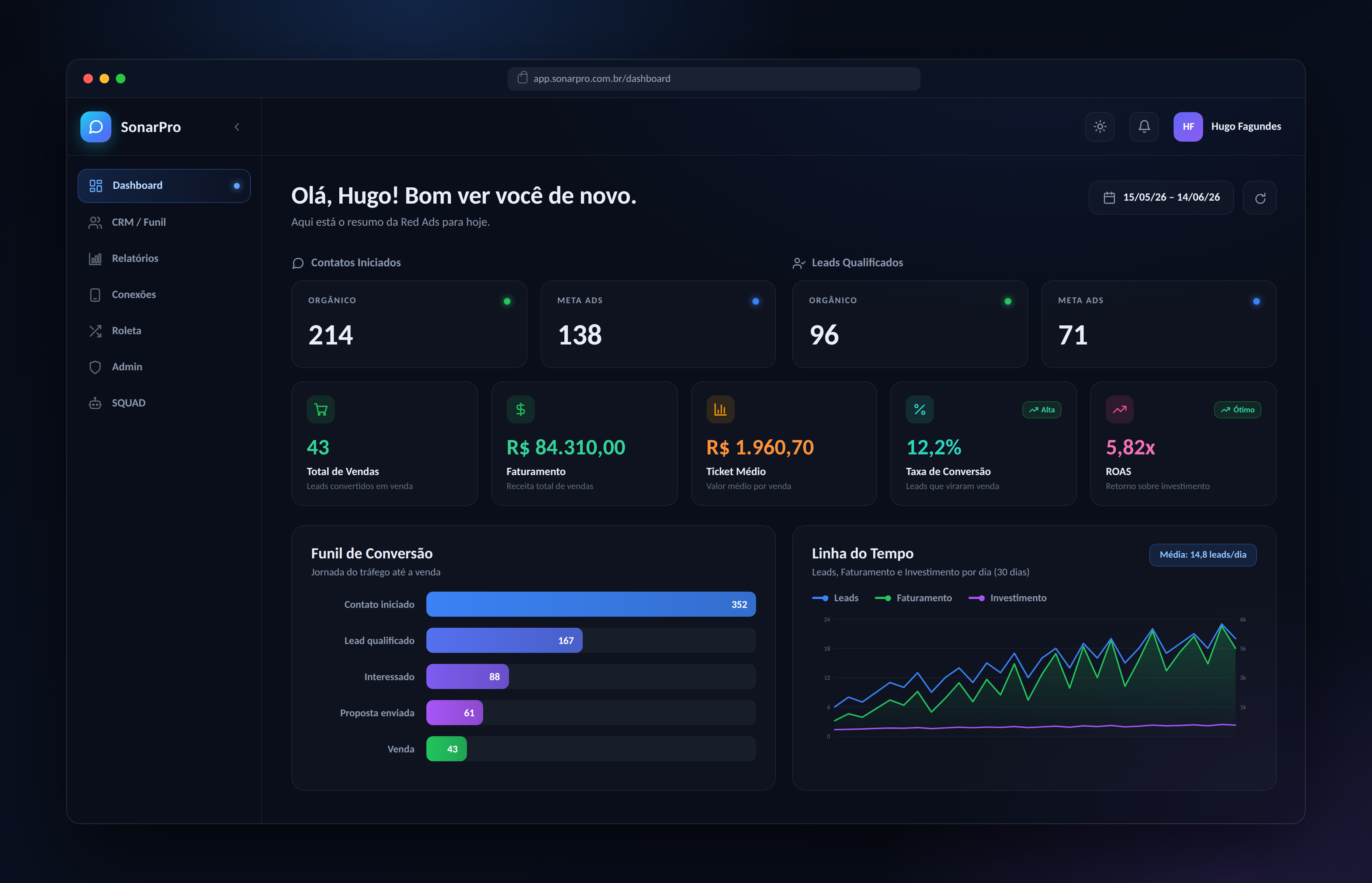This screenshot has height=883, width=1372.
Task: Click the trend arrow icon on ROAS
Action: tap(1120, 409)
